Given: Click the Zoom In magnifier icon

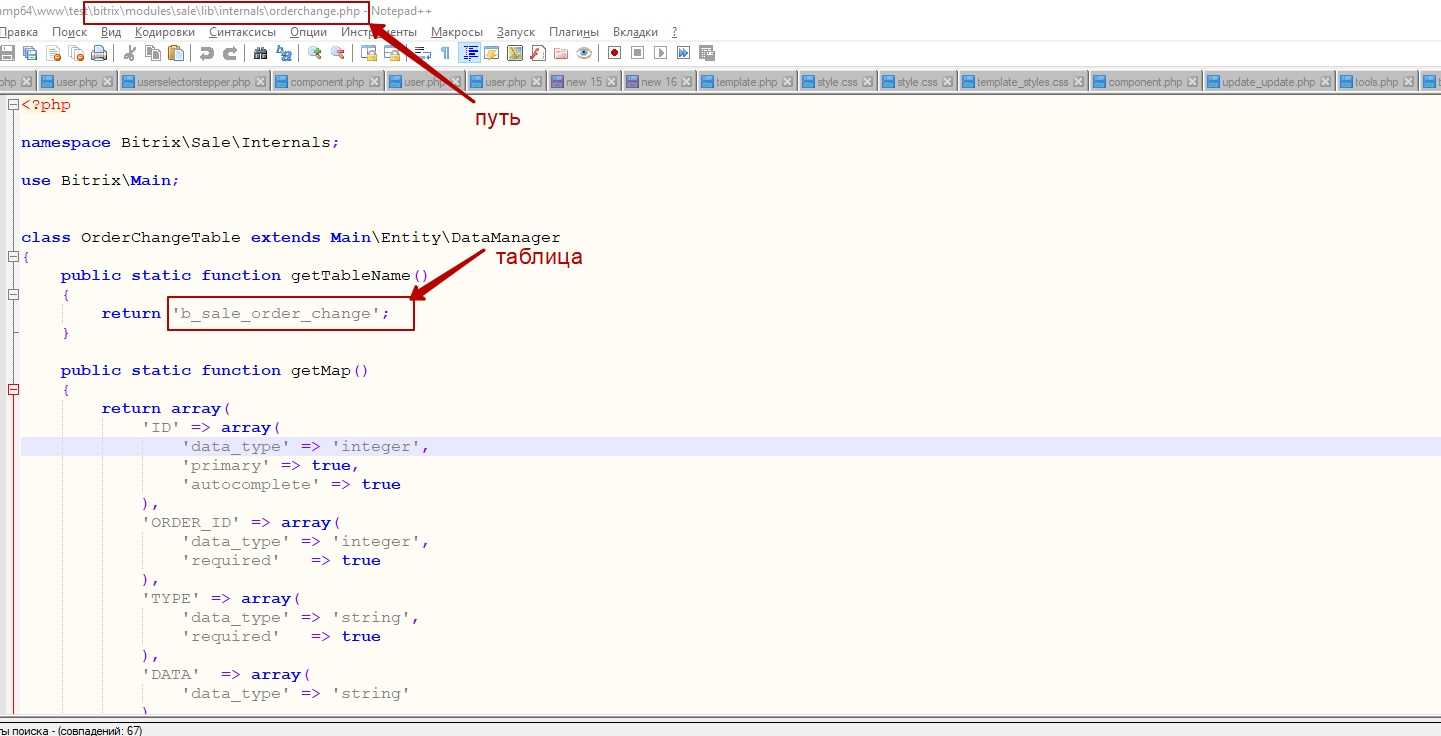Looking at the screenshot, I should click(x=315, y=53).
